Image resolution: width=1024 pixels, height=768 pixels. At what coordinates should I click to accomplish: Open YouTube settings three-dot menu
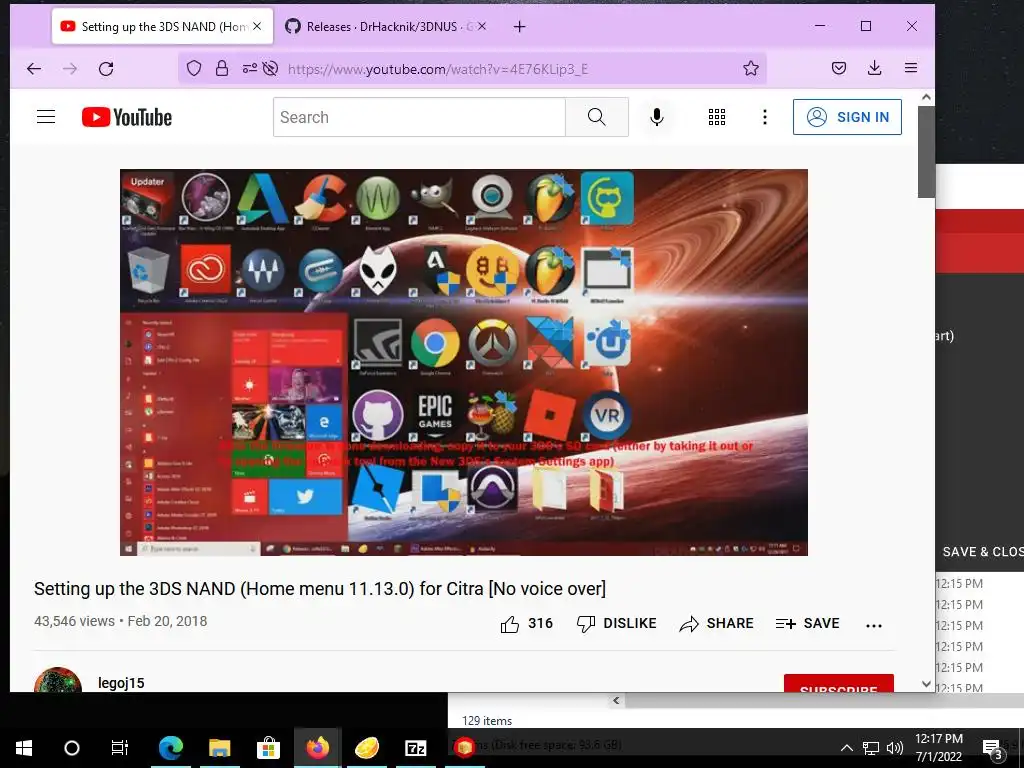pyautogui.click(x=765, y=117)
